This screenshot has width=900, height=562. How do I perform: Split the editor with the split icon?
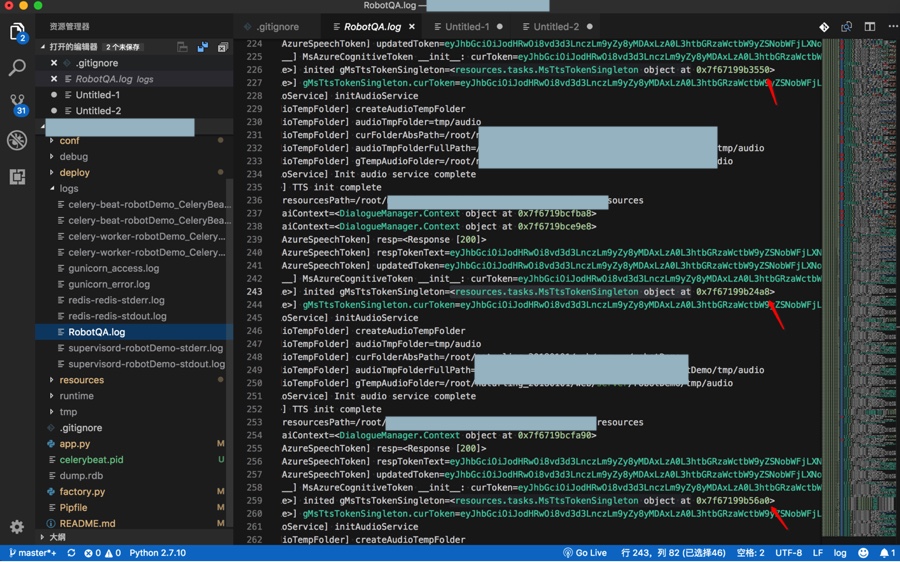coord(870,27)
